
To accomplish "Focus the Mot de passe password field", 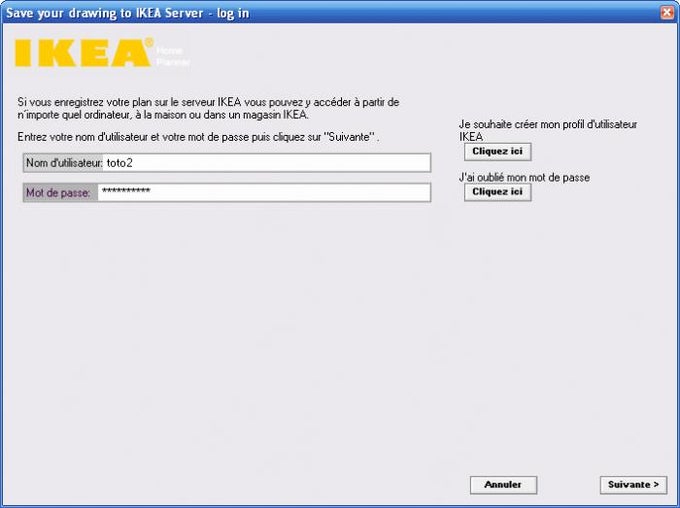I will click(x=264, y=192).
